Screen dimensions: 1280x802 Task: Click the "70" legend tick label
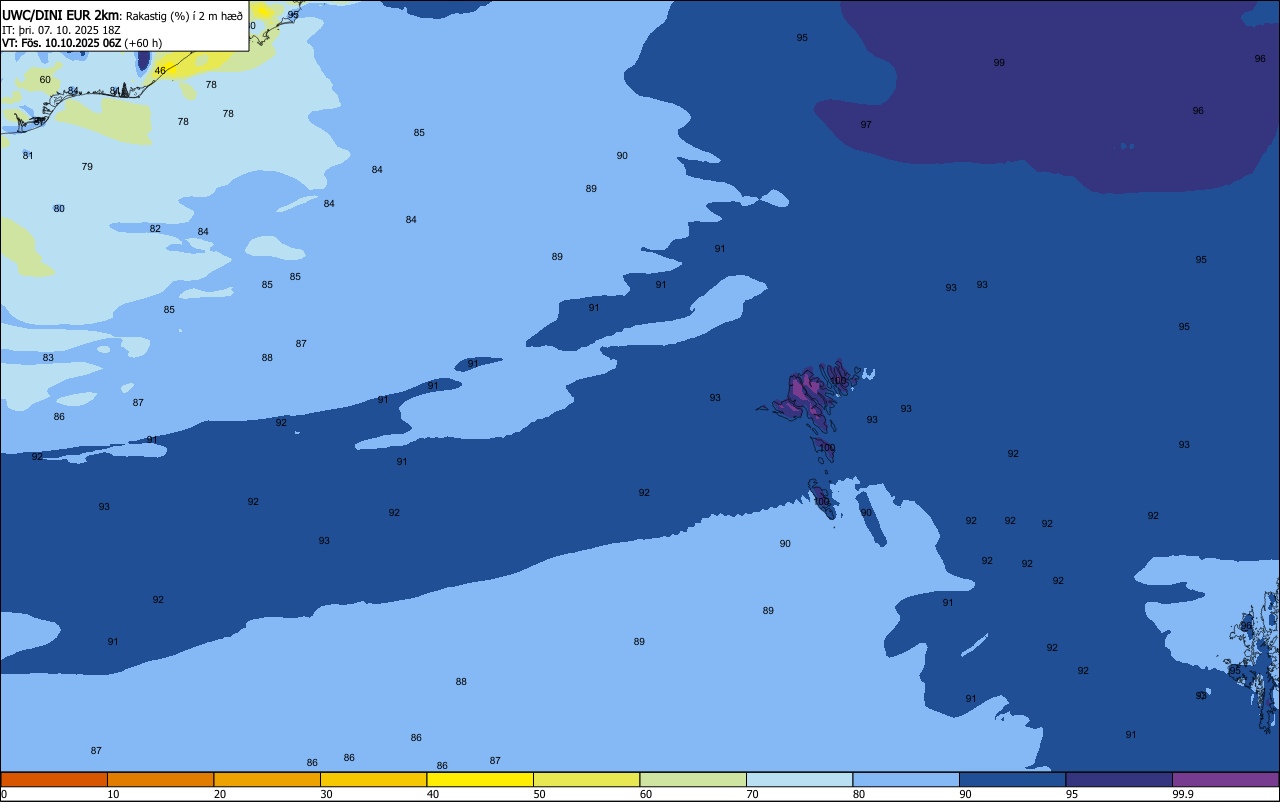753,794
